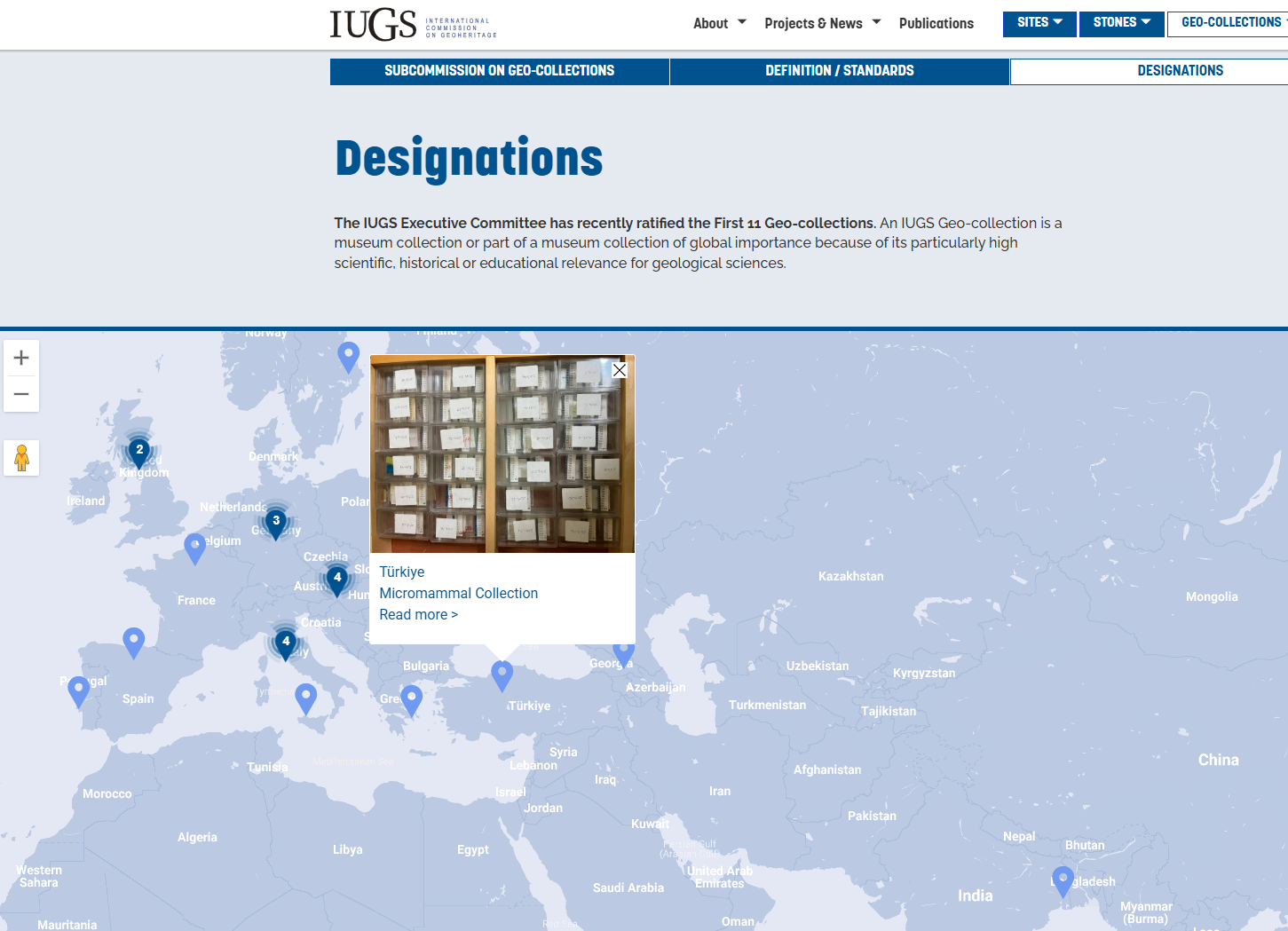The height and width of the screenshot is (931, 1288).
Task: Select the Germany cluster marker showing 3
Action: (x=276, y=522)
